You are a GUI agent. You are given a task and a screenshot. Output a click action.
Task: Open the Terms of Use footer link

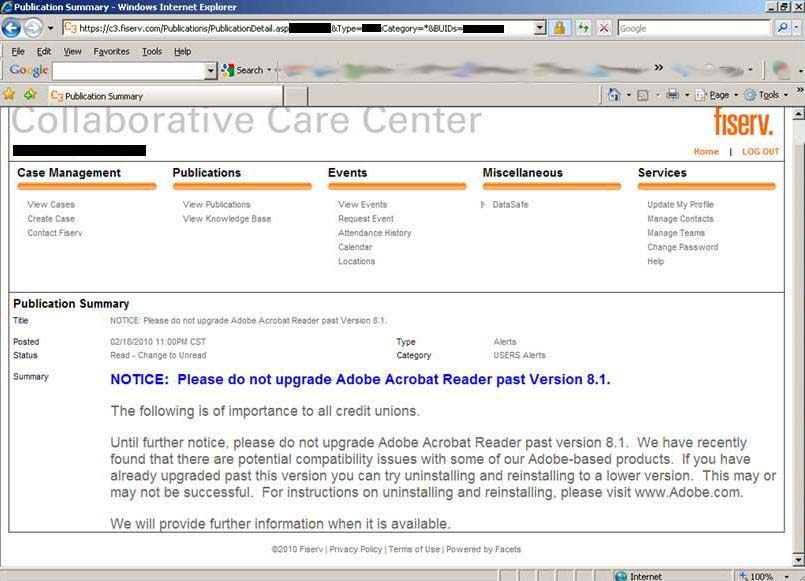point(414,549)
